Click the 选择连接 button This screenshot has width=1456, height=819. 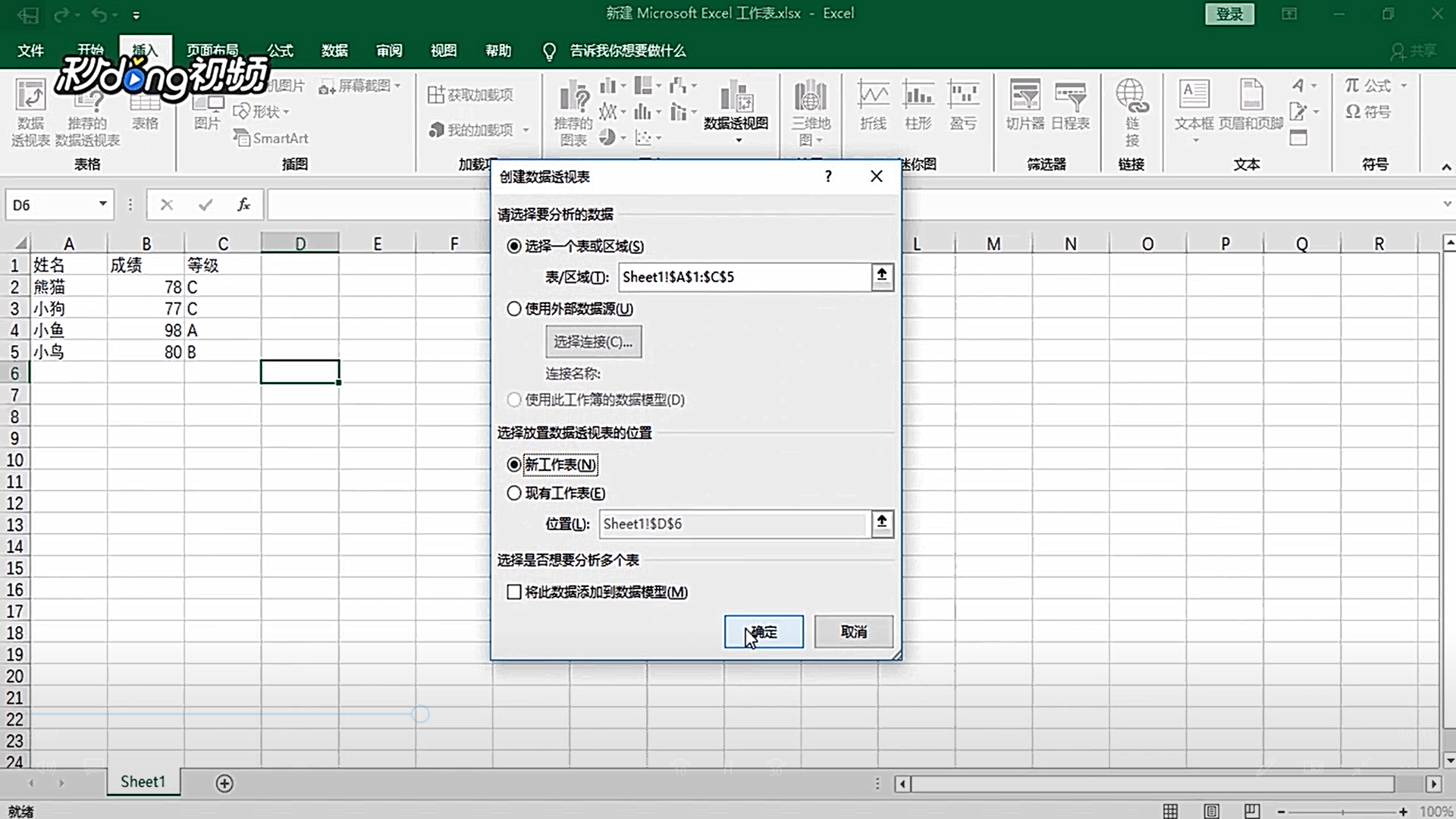(x=594, y=341)
